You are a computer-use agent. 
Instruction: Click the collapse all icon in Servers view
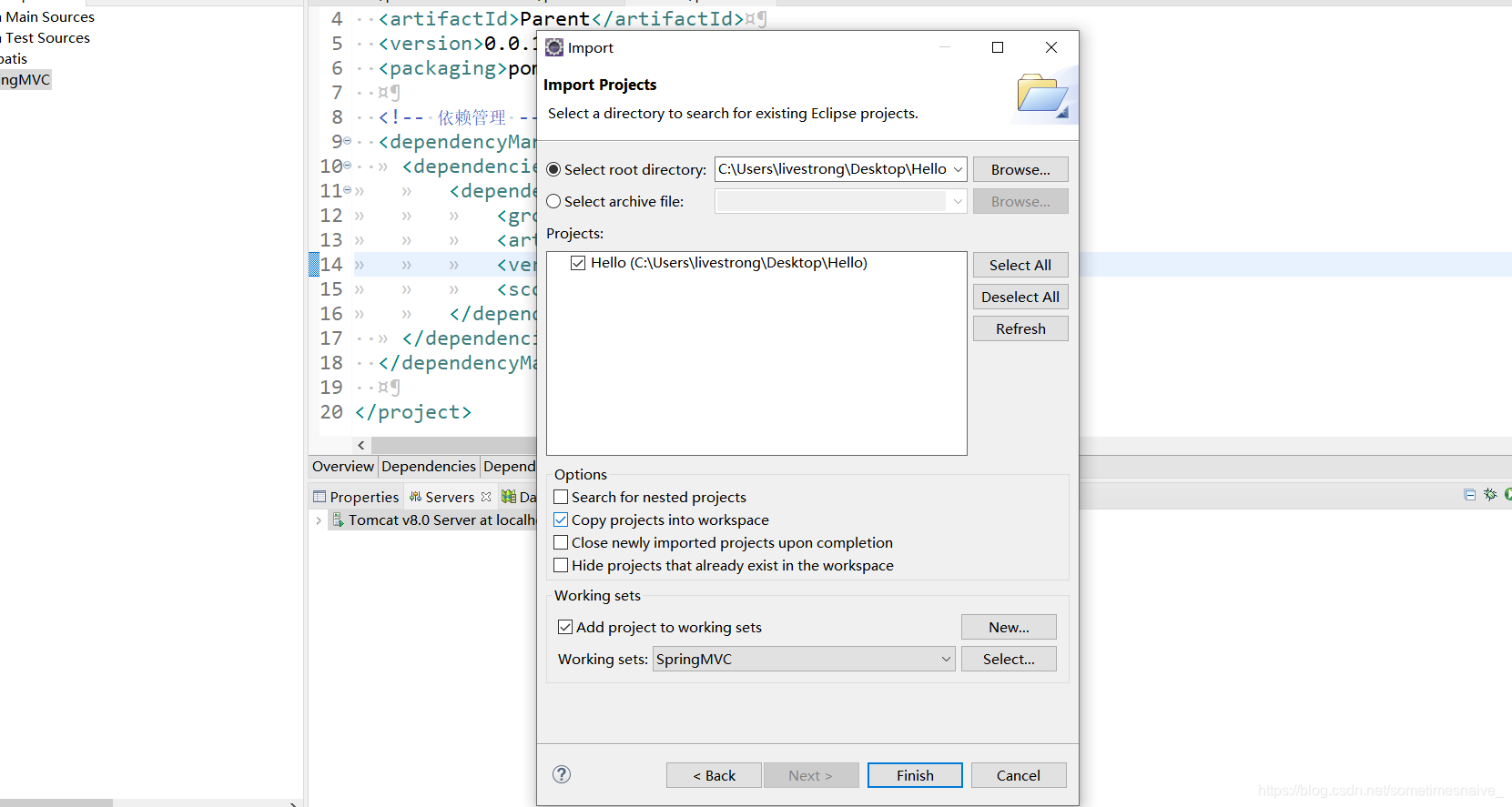coord(1469,494)
